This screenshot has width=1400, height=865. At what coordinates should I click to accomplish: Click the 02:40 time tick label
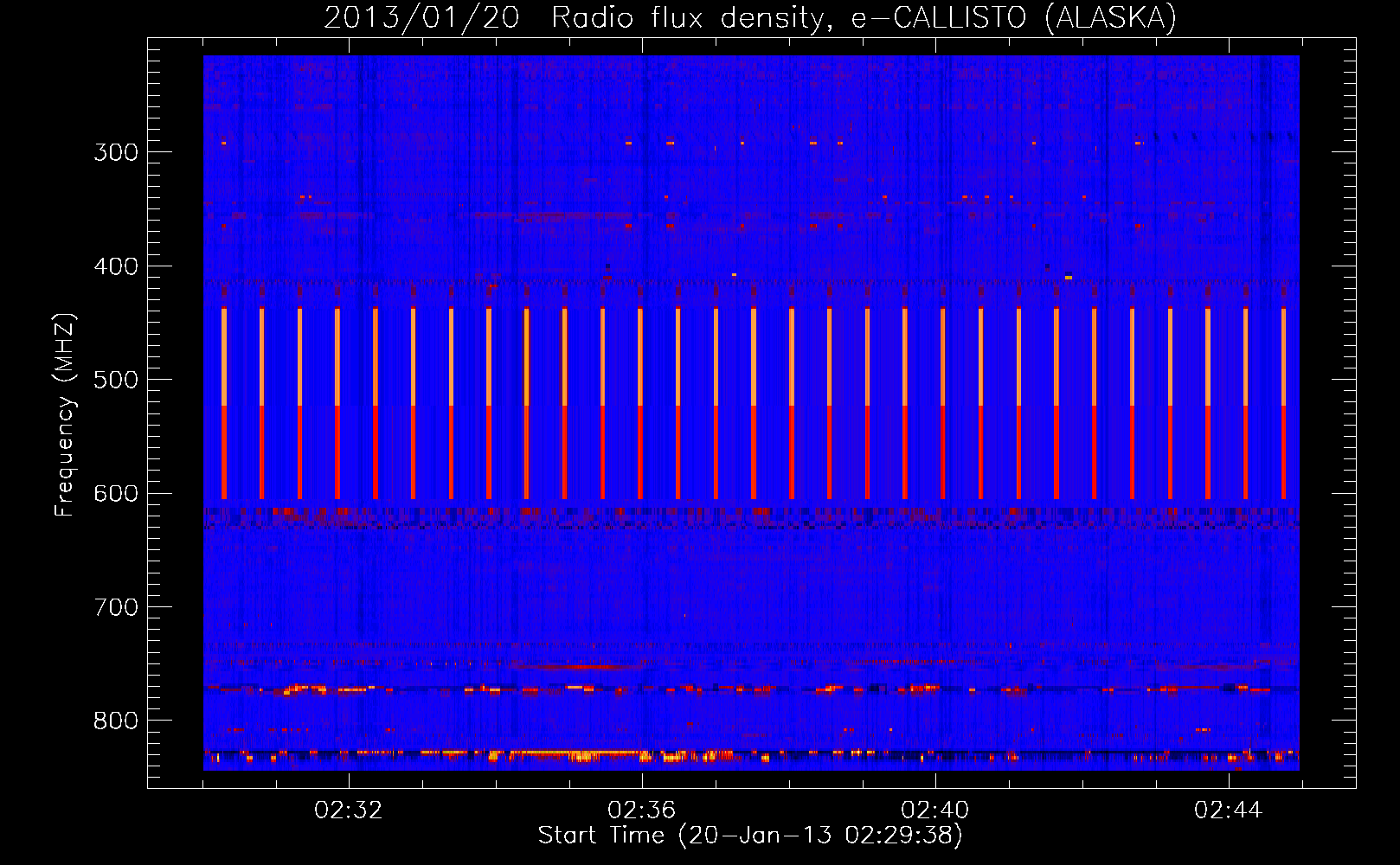pyautogui.click(x=935, y=811)
